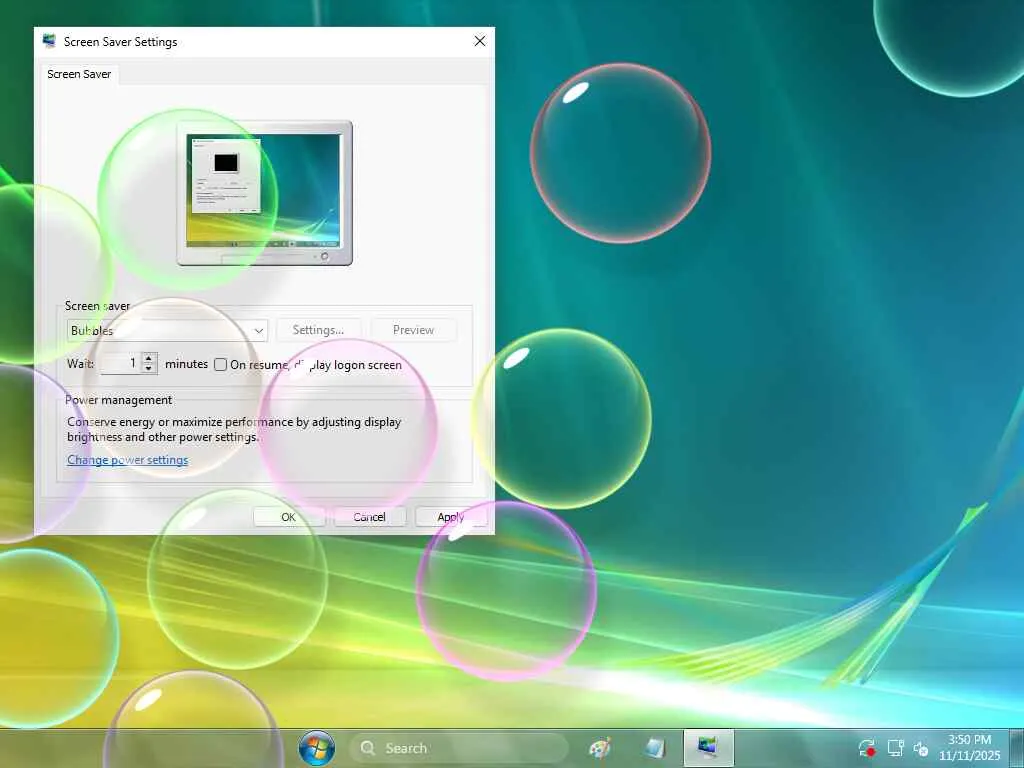The width and height of the screenshot is (1024, 768).
Task: Click the sync update tray icon
Action: [867, 748]
